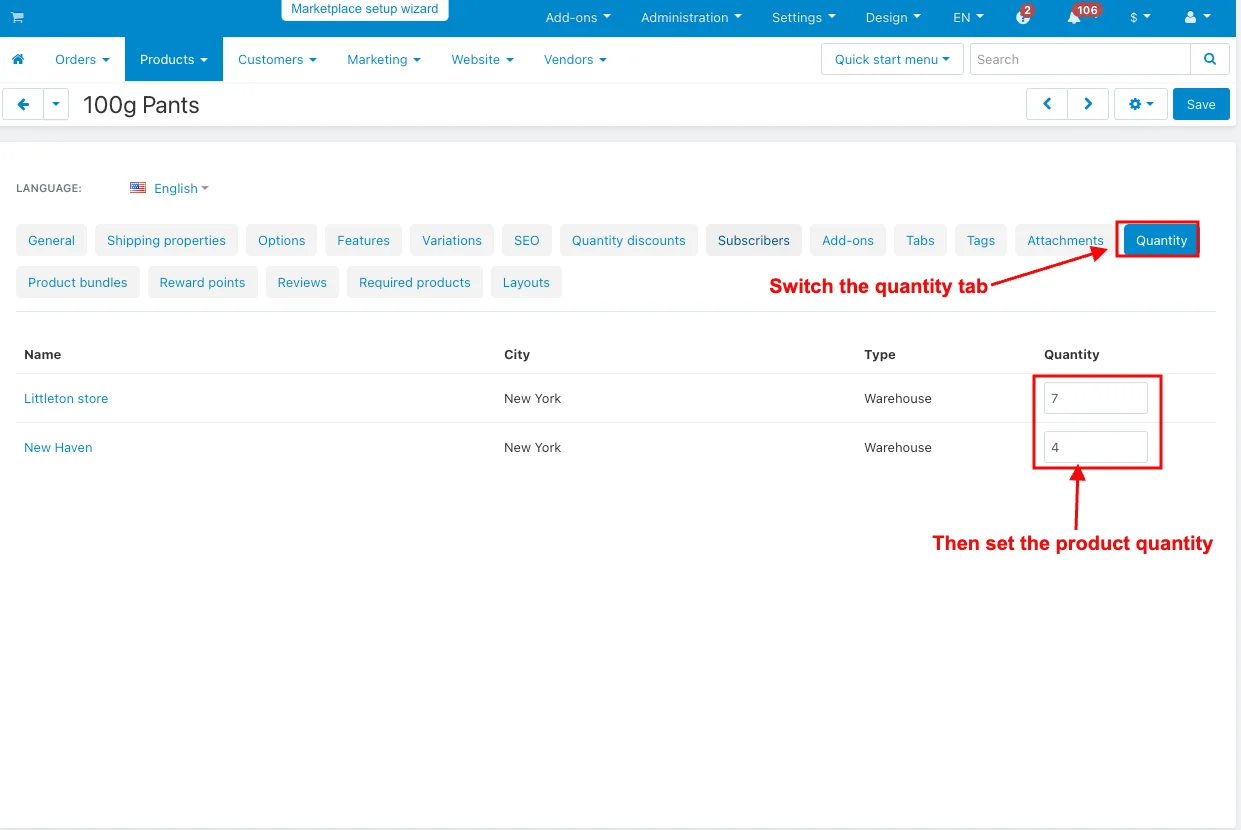Open the Quick start menu dropdown

click(892, 60)
